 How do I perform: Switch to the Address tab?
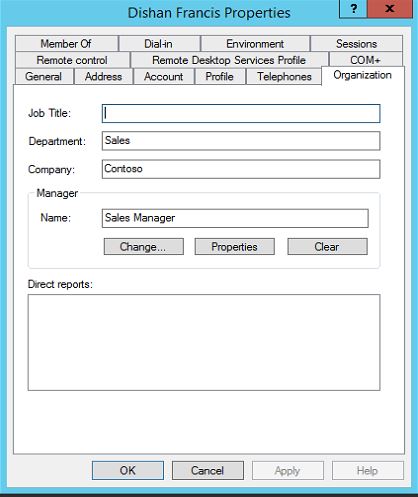[103, 76]
